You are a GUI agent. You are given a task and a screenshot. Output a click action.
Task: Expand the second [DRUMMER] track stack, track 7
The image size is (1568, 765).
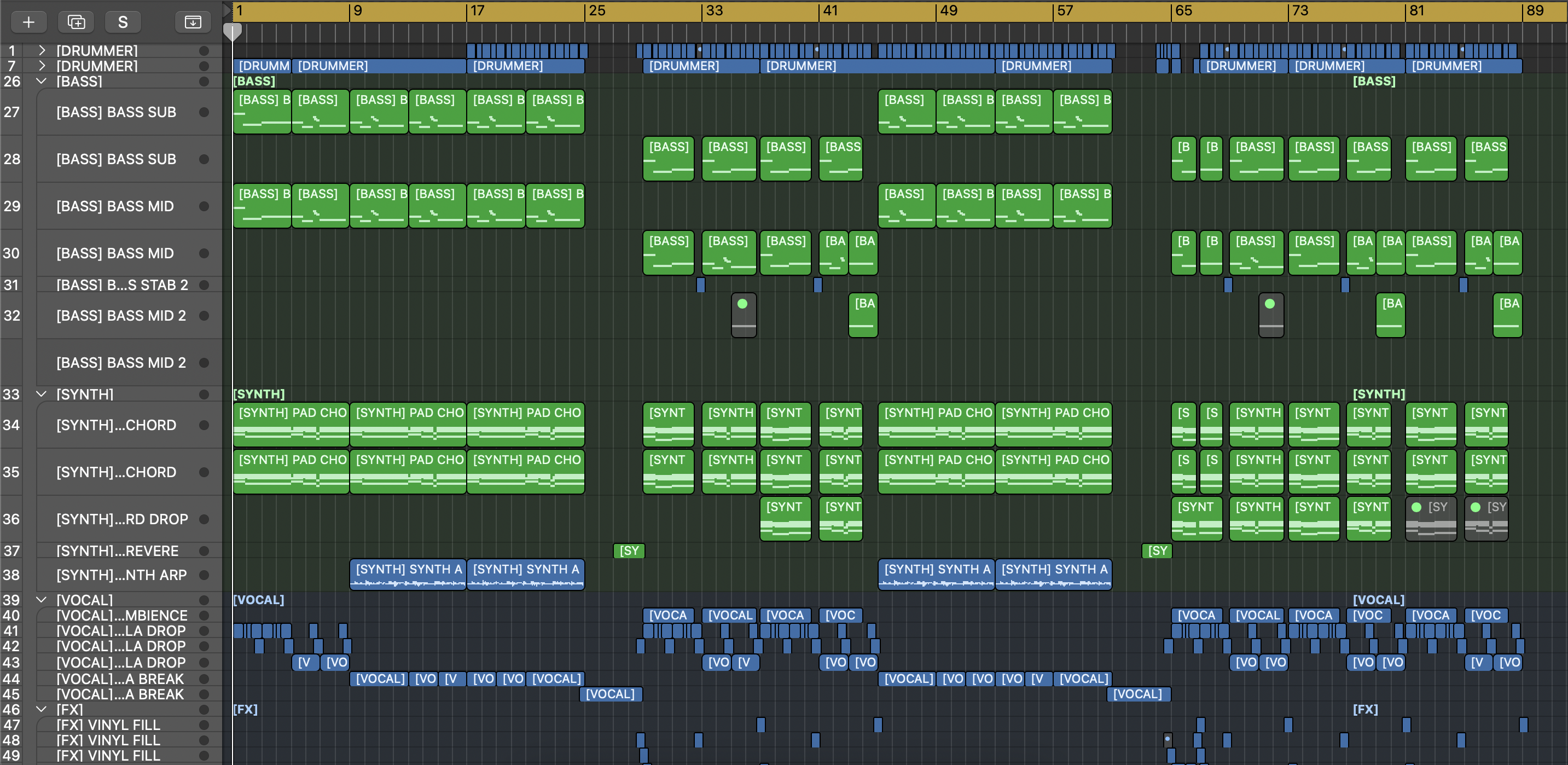[x=42, y=66]
